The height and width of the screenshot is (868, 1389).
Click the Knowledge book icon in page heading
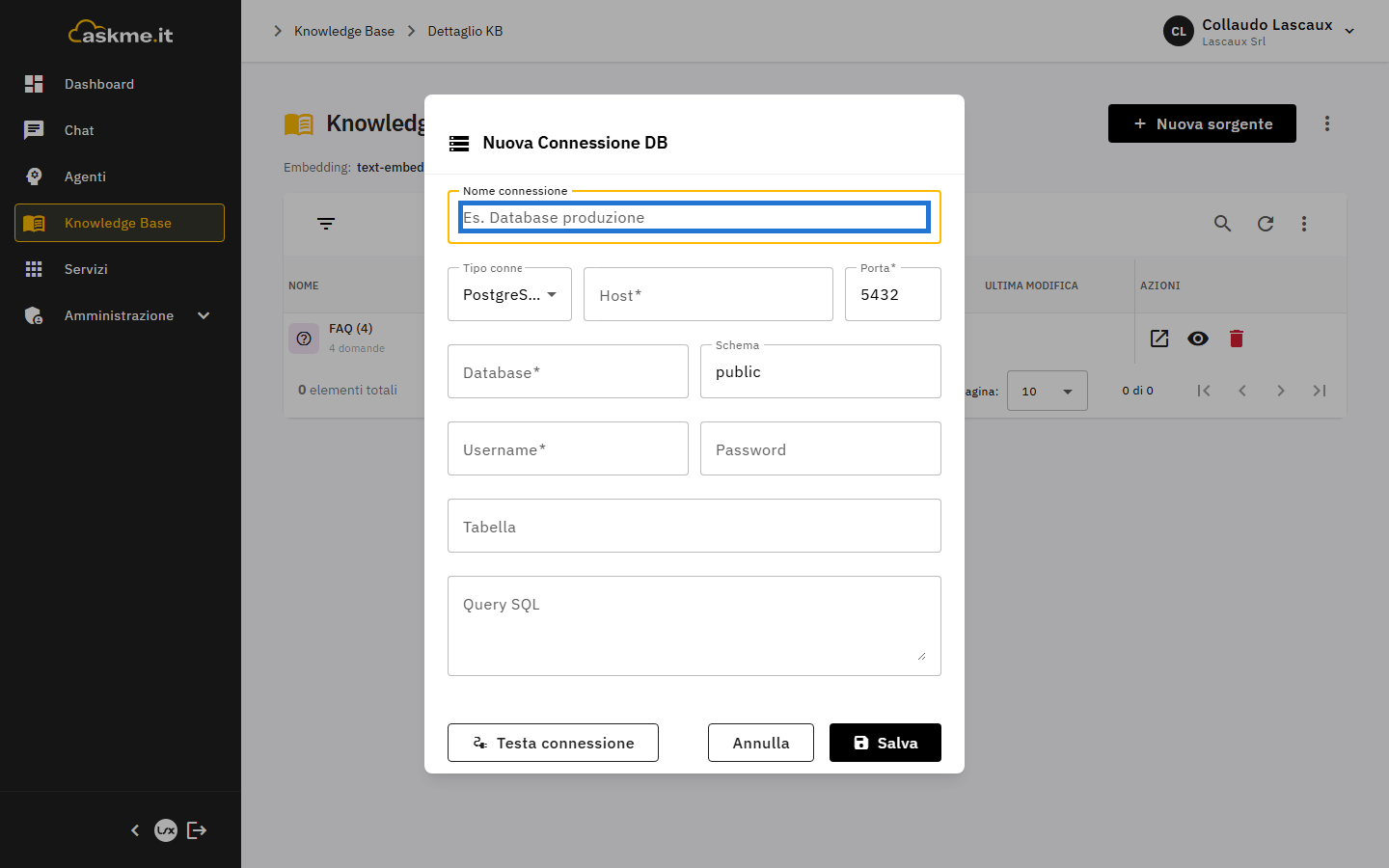299,123
